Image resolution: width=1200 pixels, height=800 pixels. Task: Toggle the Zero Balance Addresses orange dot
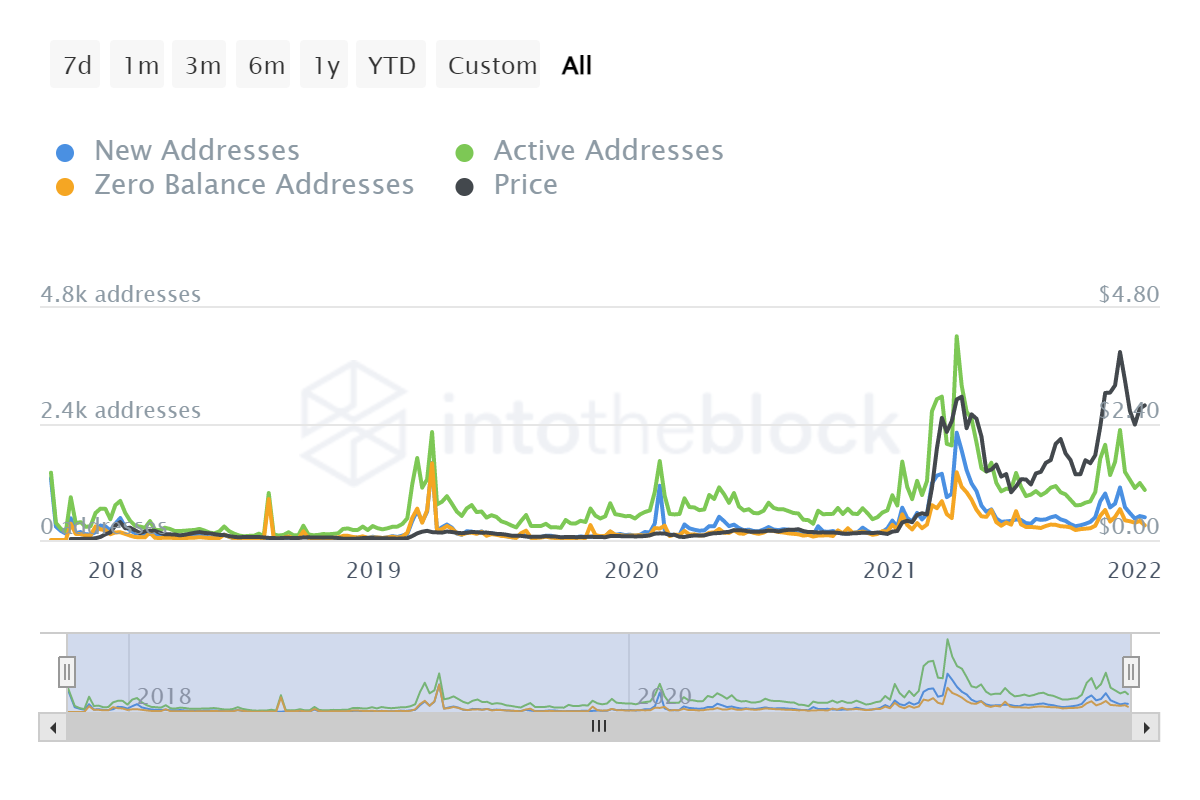[x=64, y=187]
